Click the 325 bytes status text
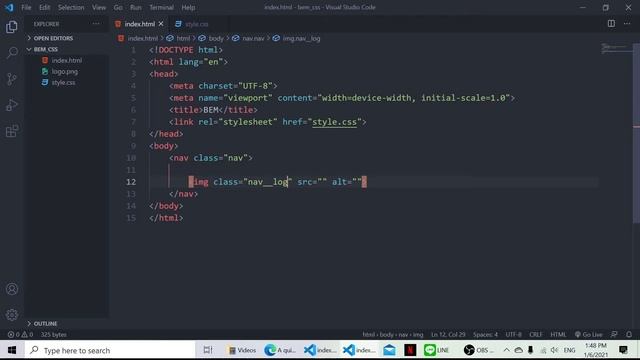The image size is (640, 360). tap(53, 334)
